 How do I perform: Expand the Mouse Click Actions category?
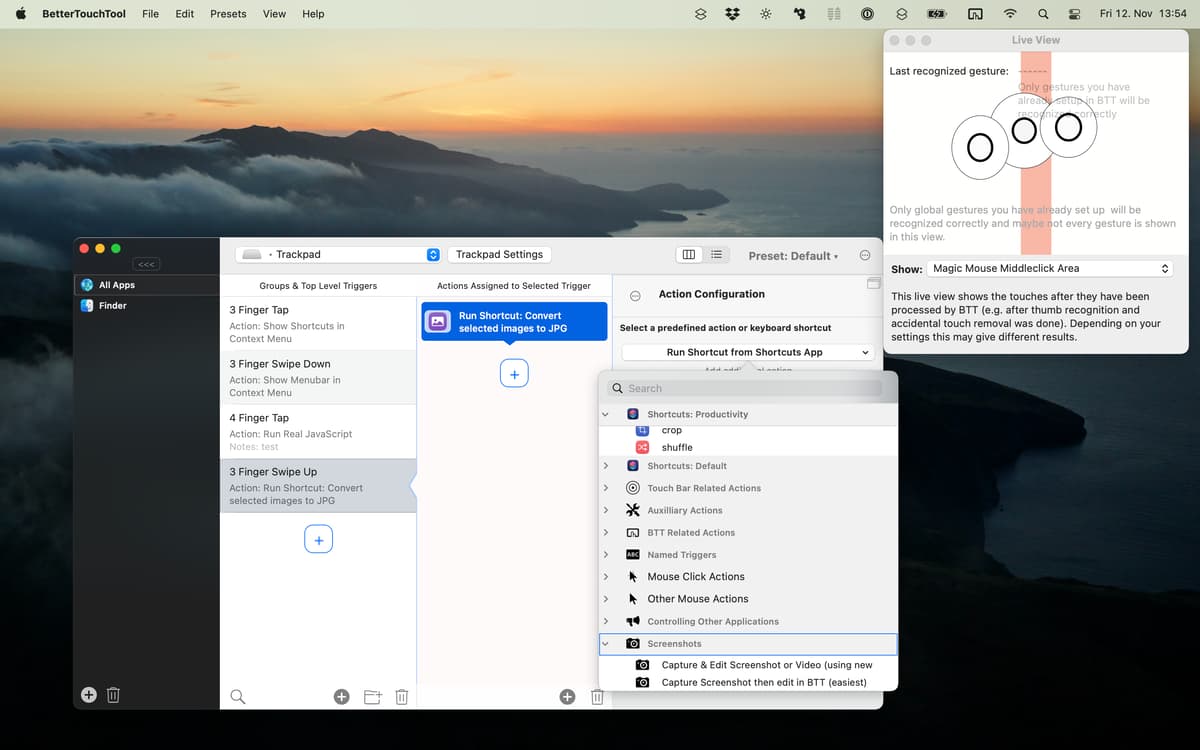(x=606, y=576)
